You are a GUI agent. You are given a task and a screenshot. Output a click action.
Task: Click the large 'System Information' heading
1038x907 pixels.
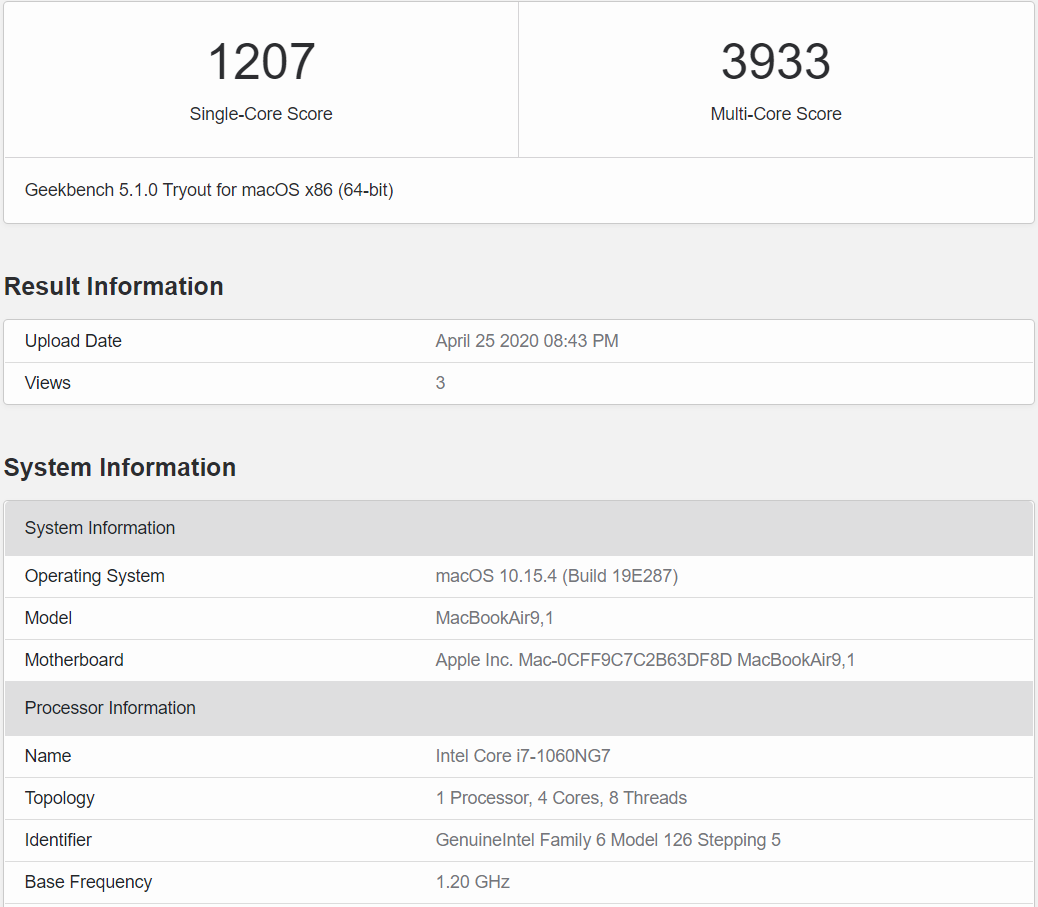coord(120,467)
